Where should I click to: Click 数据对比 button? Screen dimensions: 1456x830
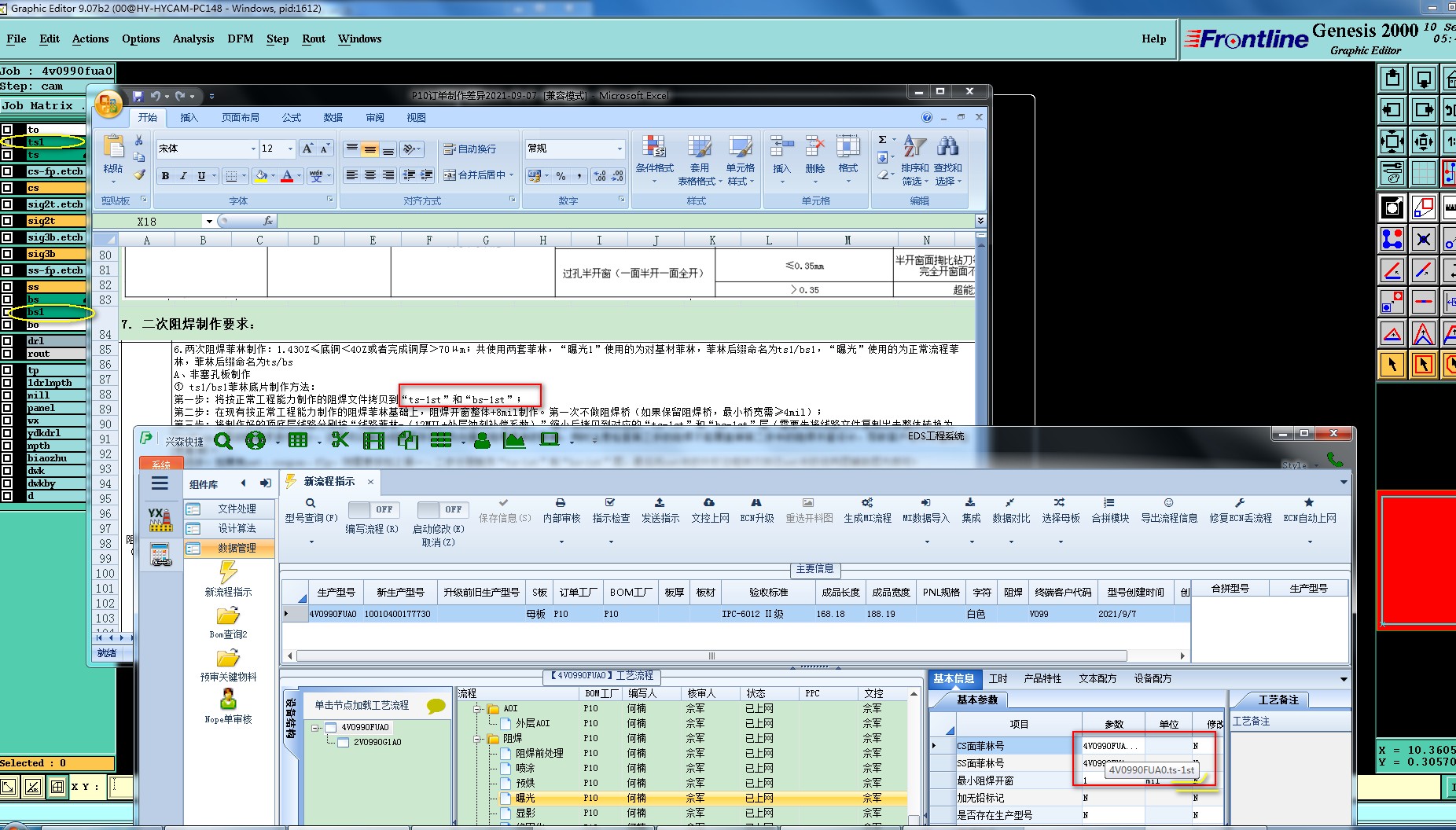[1011, 510]
